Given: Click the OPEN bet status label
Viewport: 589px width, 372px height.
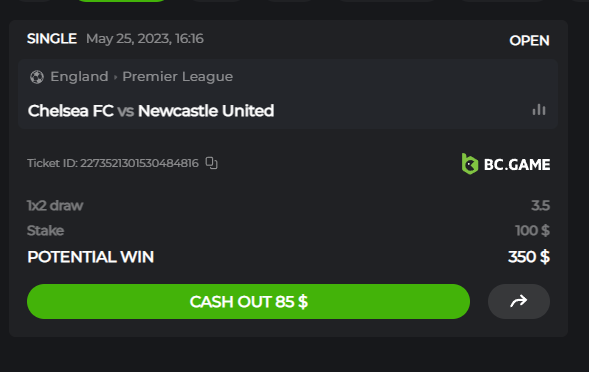Looking at the screenshot, I should click(x=529, y=41).
